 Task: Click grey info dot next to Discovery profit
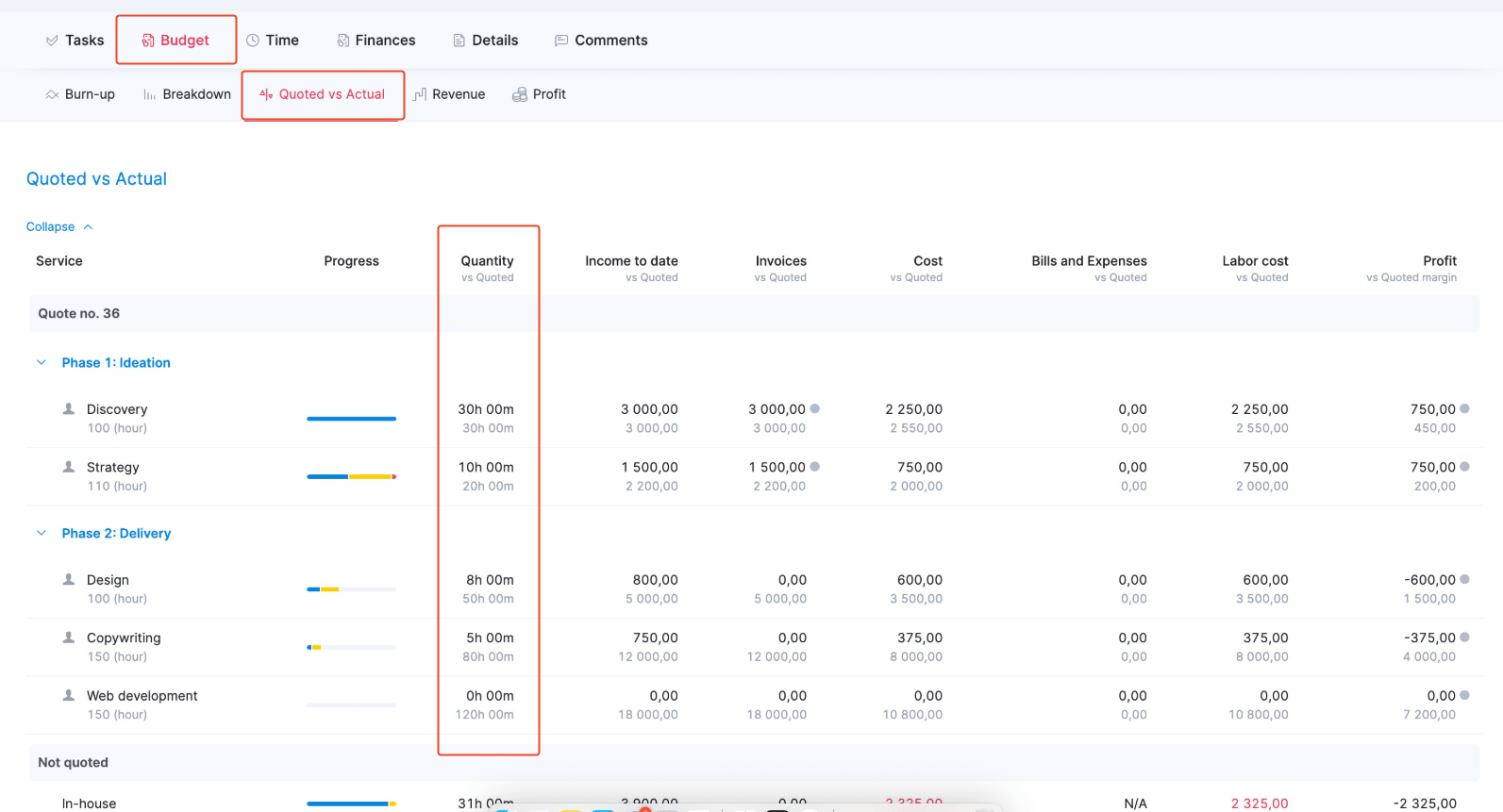pos(1464,408)
